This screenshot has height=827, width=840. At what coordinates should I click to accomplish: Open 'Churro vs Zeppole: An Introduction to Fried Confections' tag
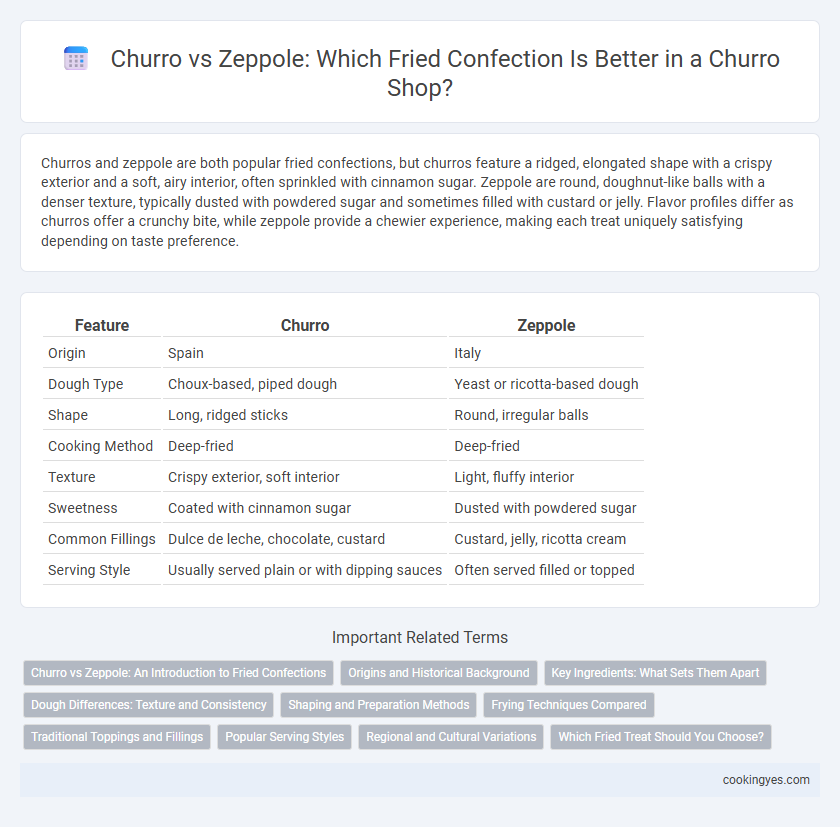[178, 673]
